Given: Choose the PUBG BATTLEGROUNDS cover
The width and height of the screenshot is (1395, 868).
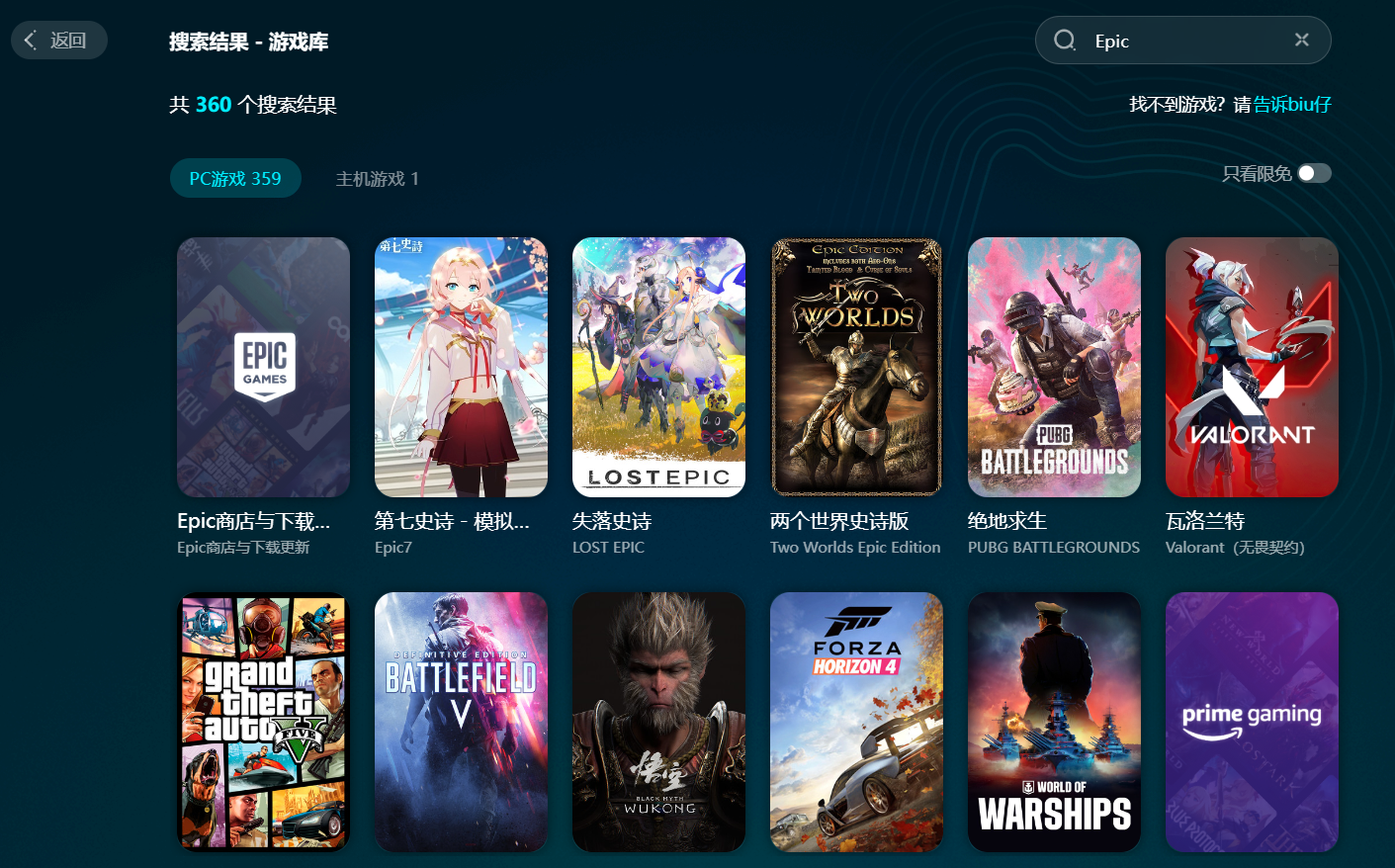Looking at the screenshot, I should 1054,367.
